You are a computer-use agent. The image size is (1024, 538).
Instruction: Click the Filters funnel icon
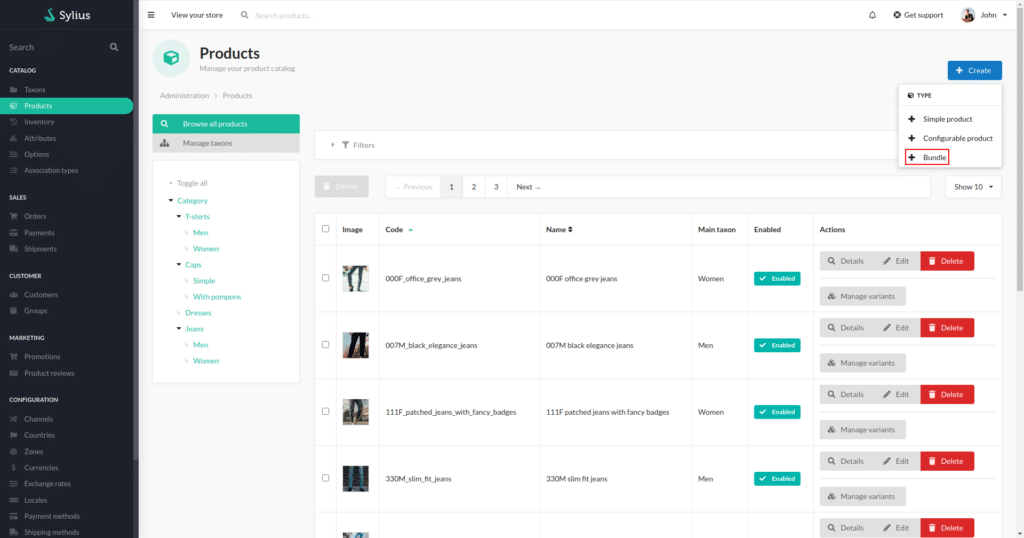345,145
